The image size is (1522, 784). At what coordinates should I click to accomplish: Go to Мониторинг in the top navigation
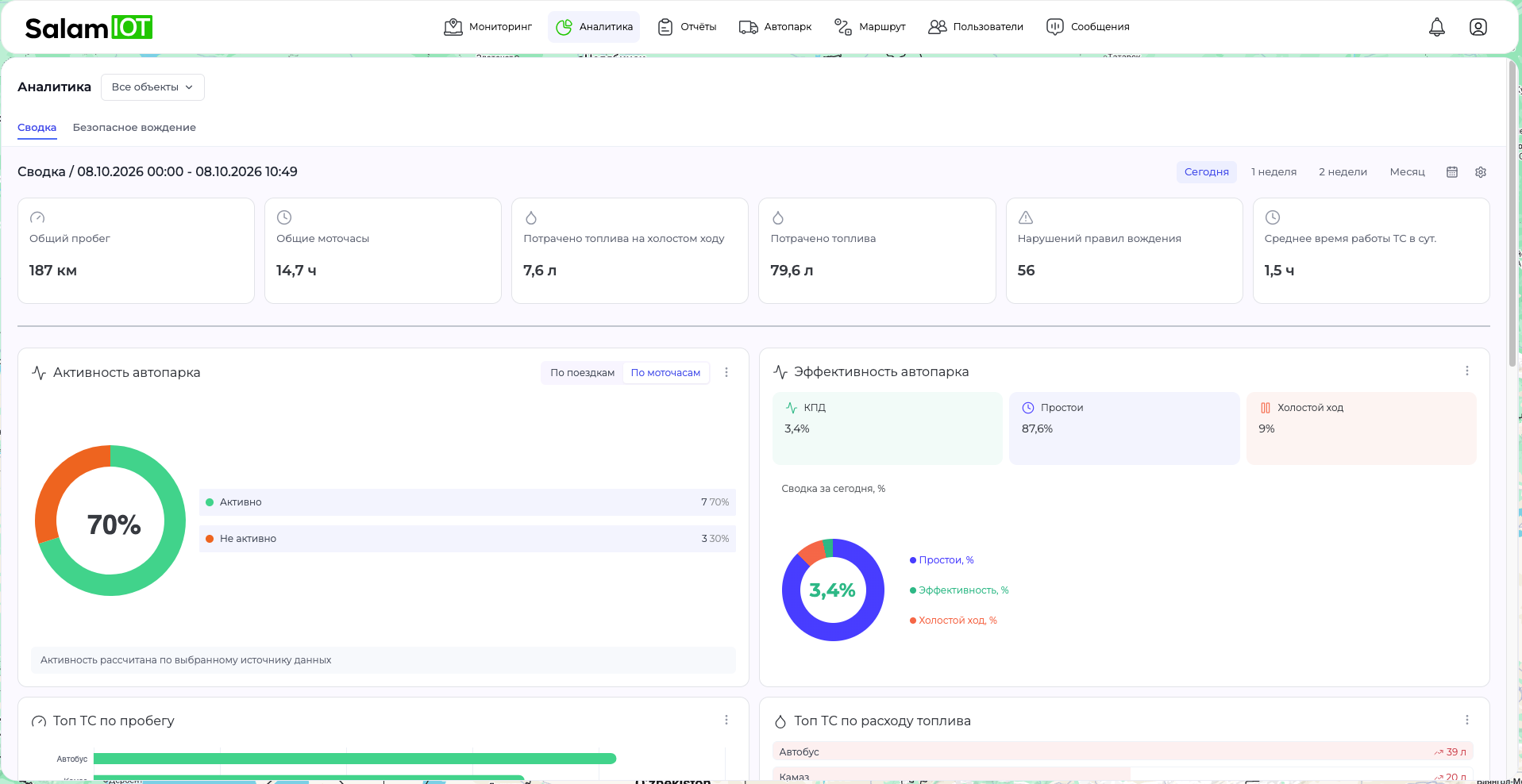pyautogui.click(x=487, y=27)
